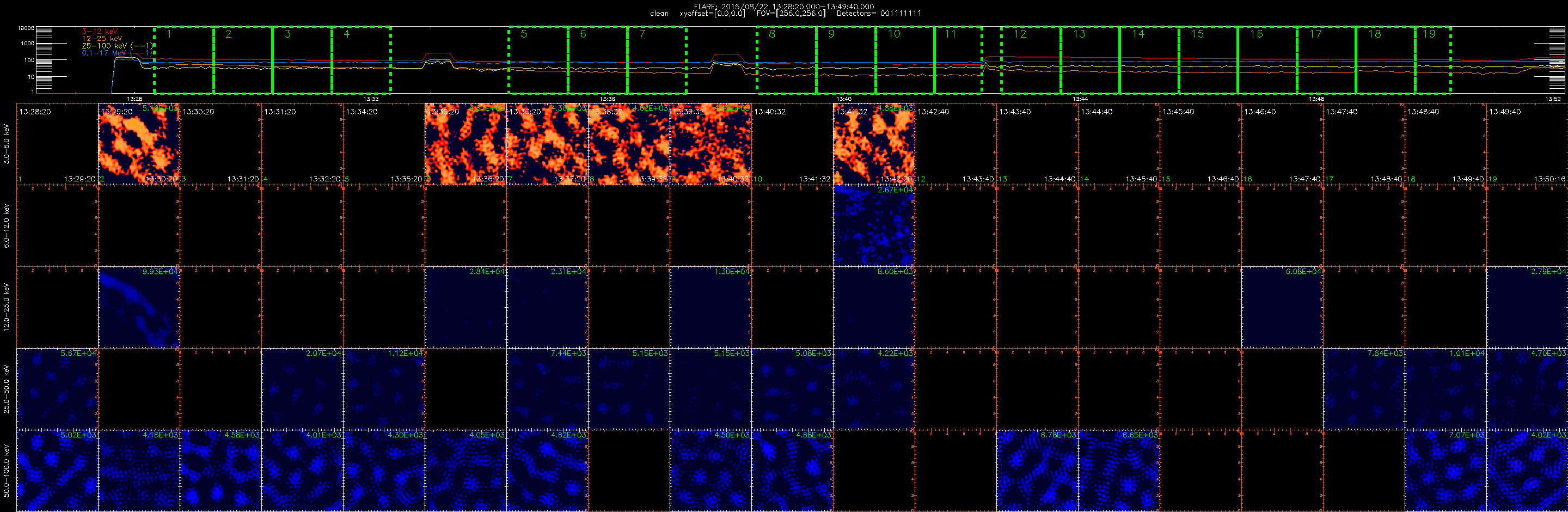Select interval 5 box in the light curve
The width and height of the screenshot is (1568, 512).
tap(538, 60)
